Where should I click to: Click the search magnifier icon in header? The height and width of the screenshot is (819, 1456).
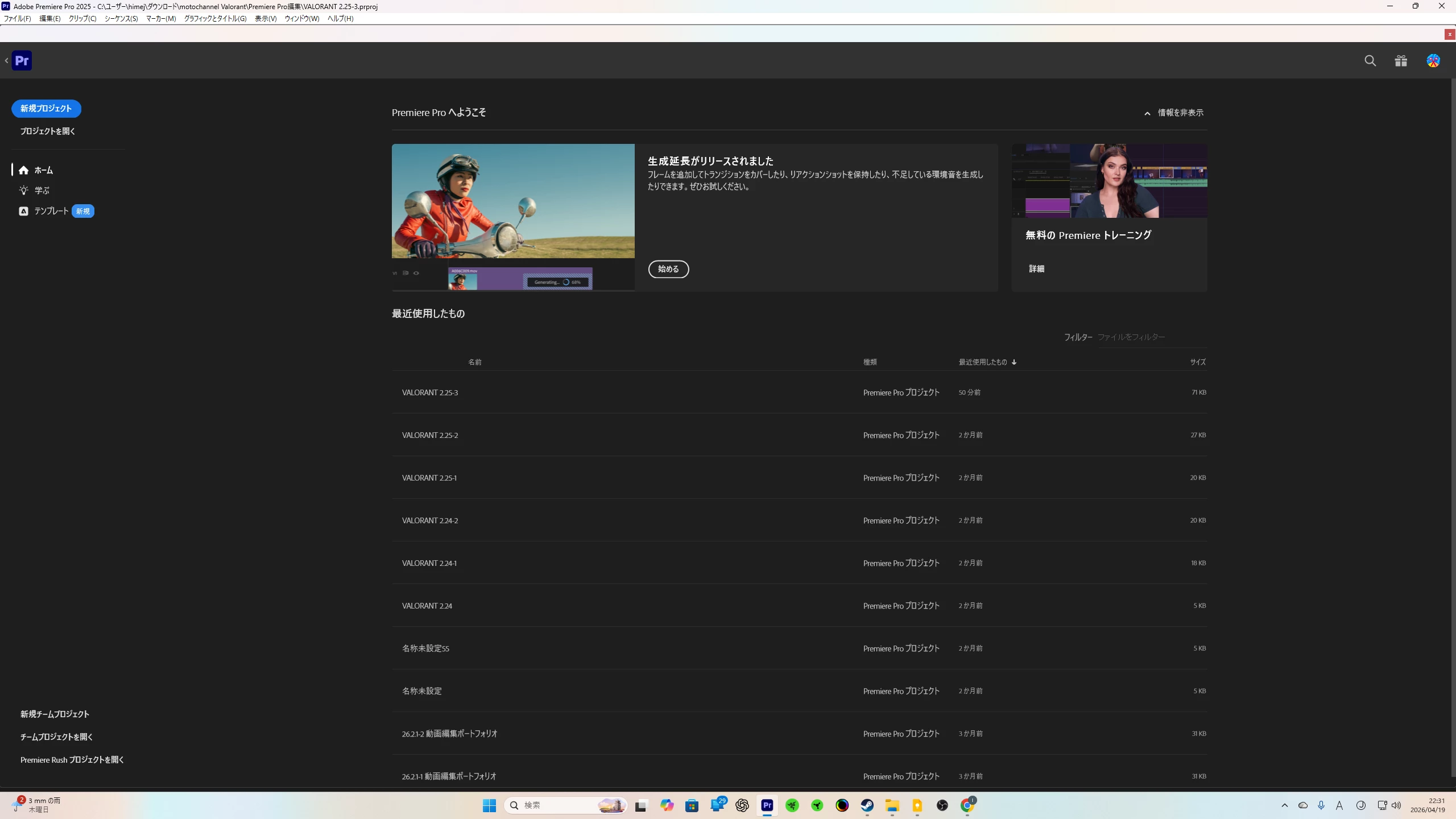(x=1370, y=61)
